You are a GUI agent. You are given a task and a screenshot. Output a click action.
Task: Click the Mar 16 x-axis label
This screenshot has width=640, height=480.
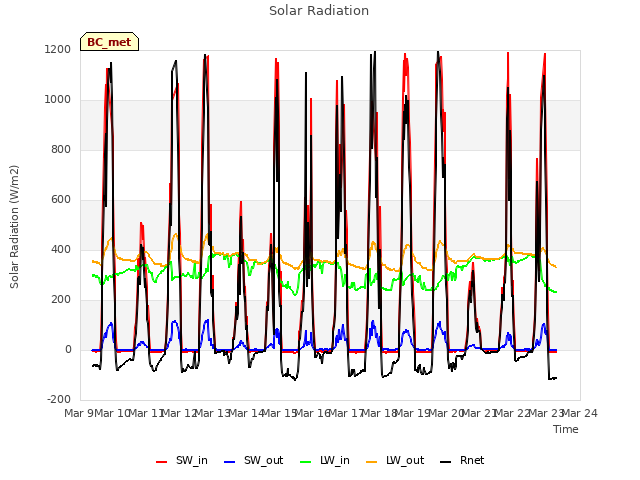coord(313,413)
